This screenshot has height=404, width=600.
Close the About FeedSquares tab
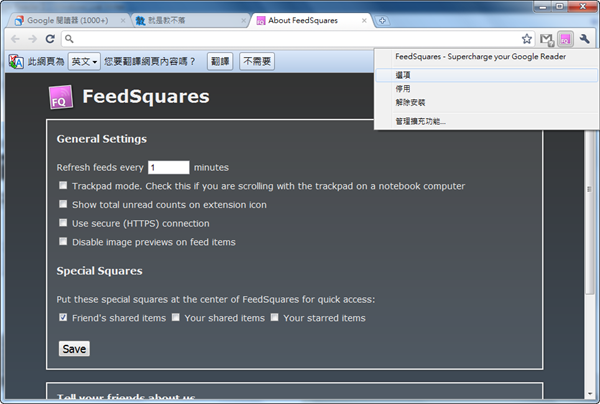(364, 21)
